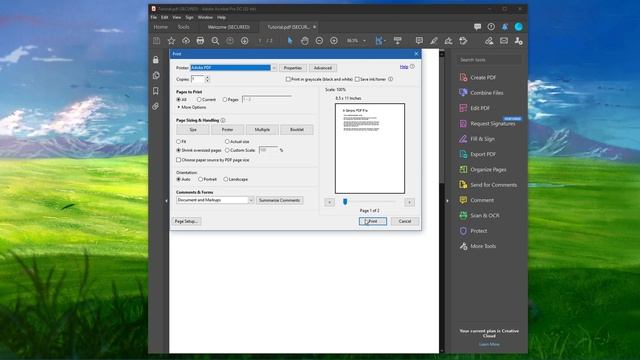Click the next preview page arrow button
Image resolution: width=640 pixels, height=360 pixels.
pyautogui.click(x=409, y=202)
